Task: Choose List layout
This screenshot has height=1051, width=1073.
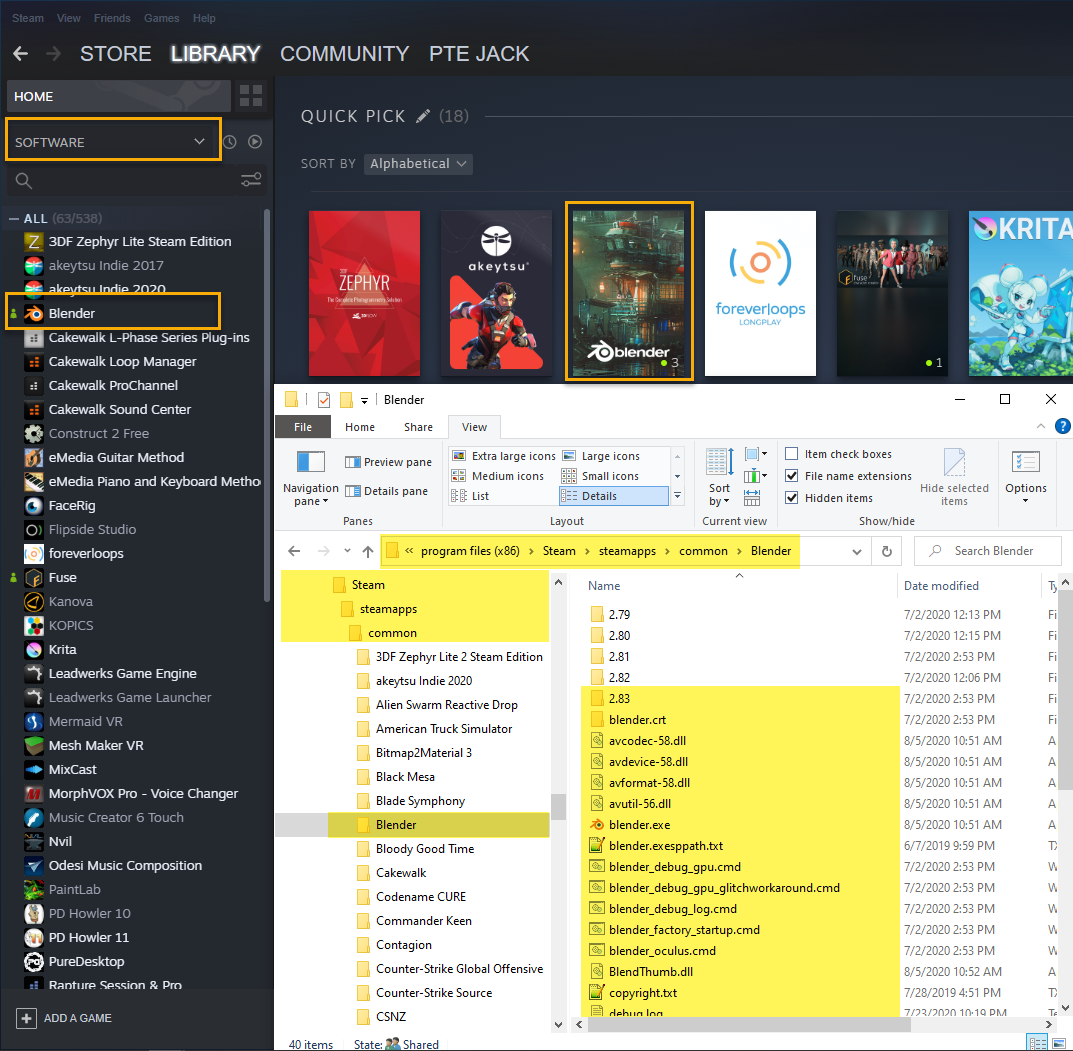Action: tap(470, 495)
